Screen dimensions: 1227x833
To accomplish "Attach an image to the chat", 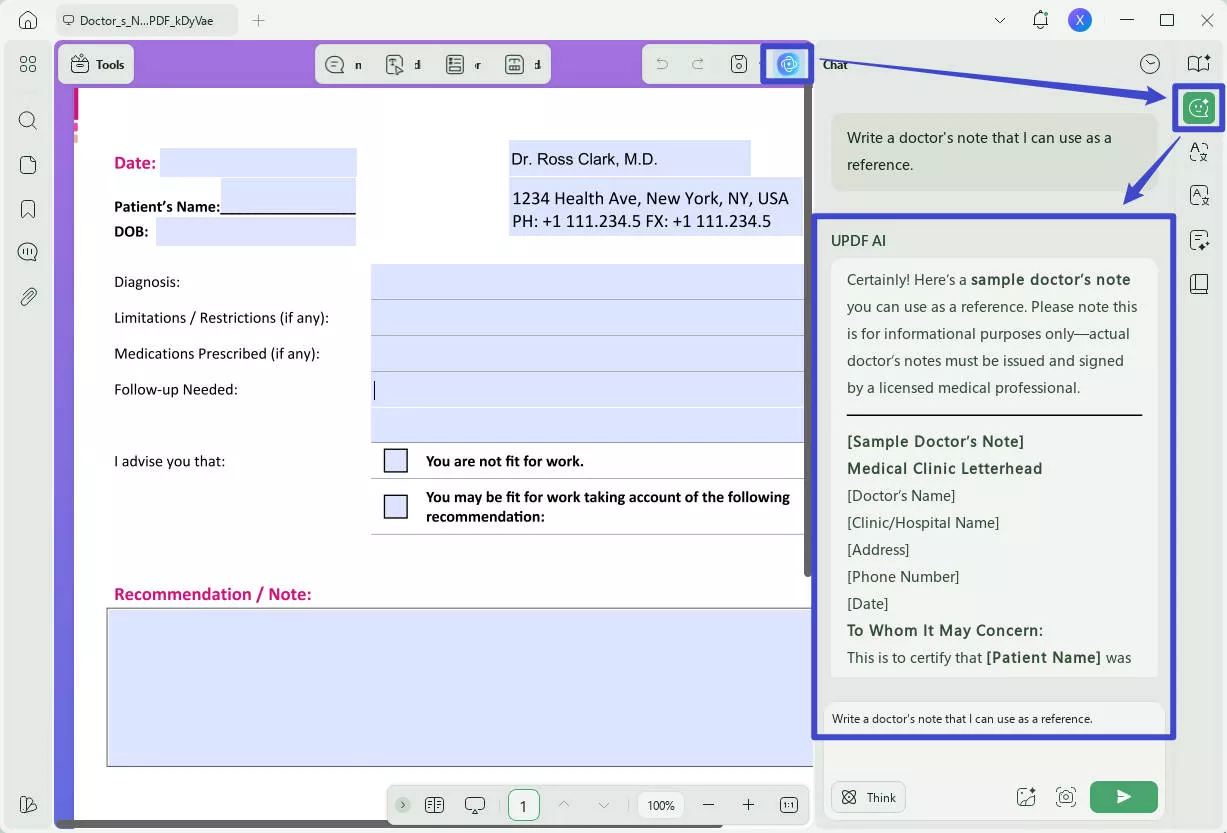I will 1026,797.
